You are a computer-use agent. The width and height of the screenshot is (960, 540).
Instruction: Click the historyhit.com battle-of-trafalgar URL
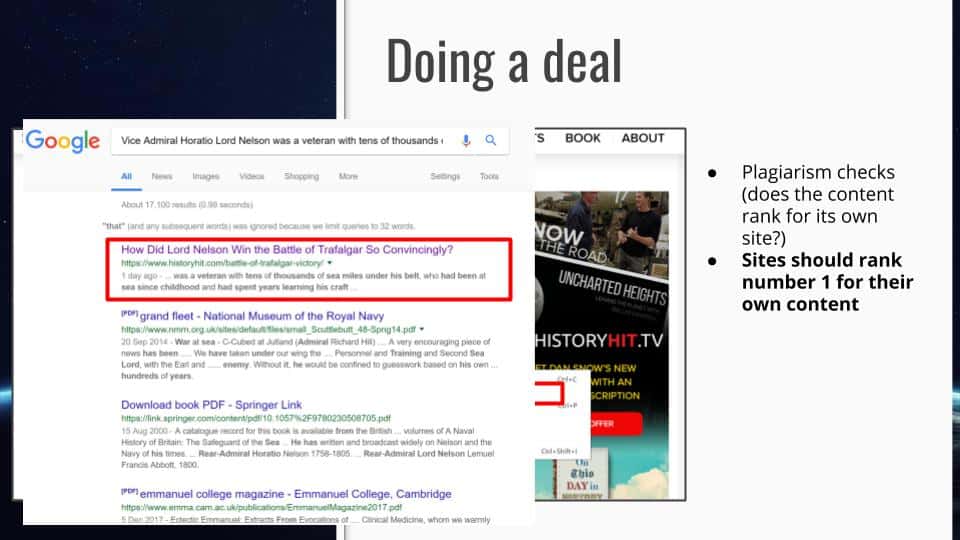[x=222, y=263]
